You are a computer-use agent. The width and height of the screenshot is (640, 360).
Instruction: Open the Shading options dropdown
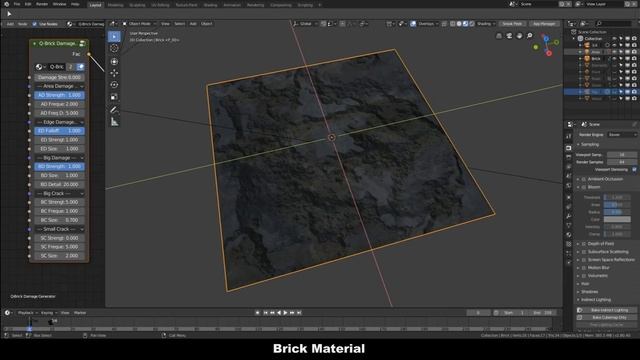[x=486, y=24]
